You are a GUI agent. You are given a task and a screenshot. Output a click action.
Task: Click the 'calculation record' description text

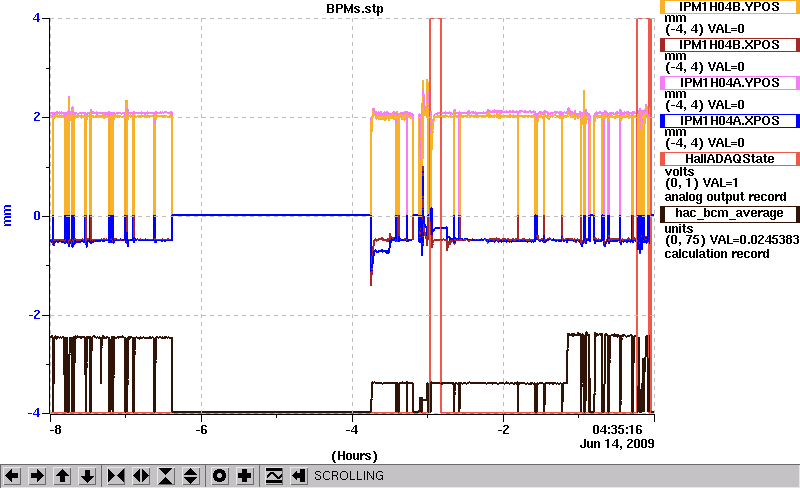716,254
